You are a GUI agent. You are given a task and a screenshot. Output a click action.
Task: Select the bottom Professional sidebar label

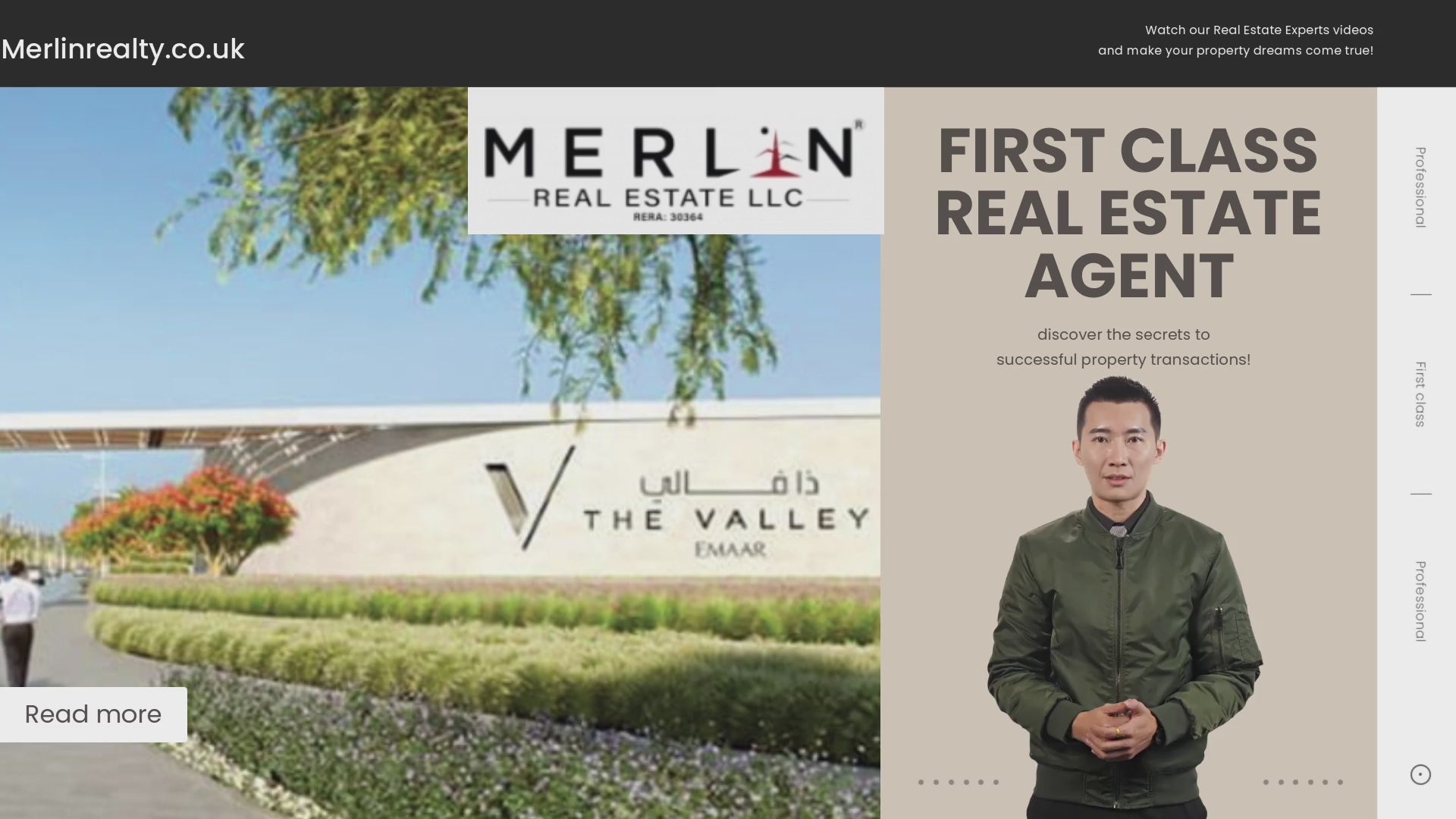tap(1420, 601)
